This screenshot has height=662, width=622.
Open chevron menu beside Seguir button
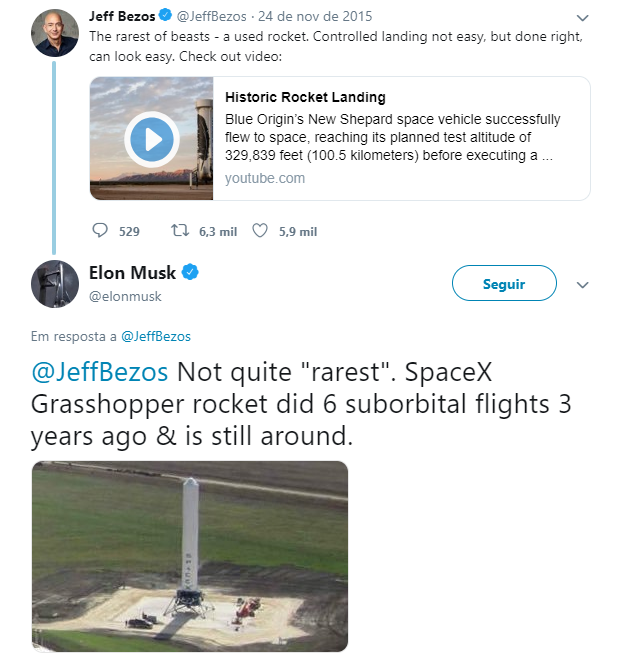tap(583, 285)
